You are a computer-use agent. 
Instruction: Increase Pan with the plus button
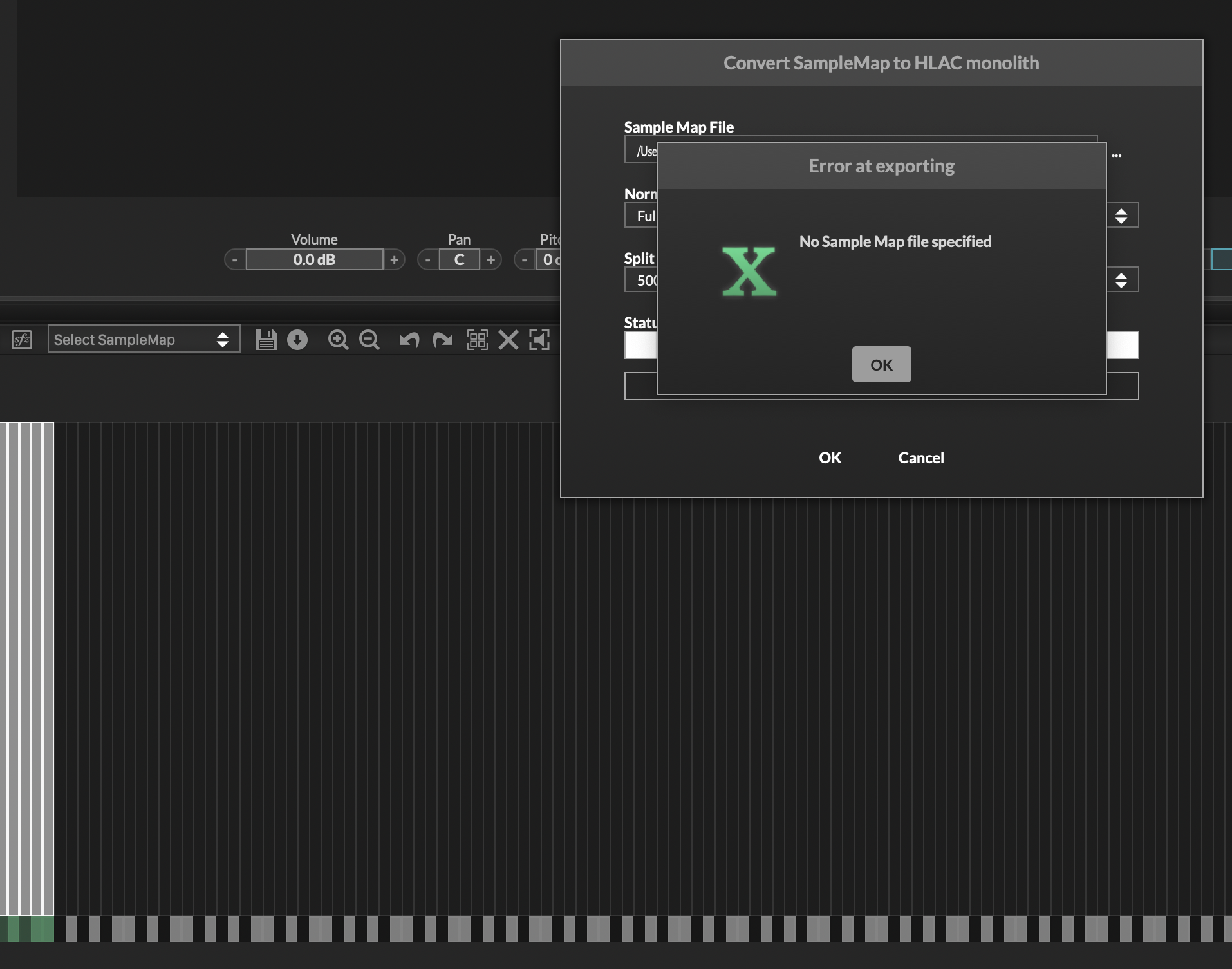coord(491,260)
